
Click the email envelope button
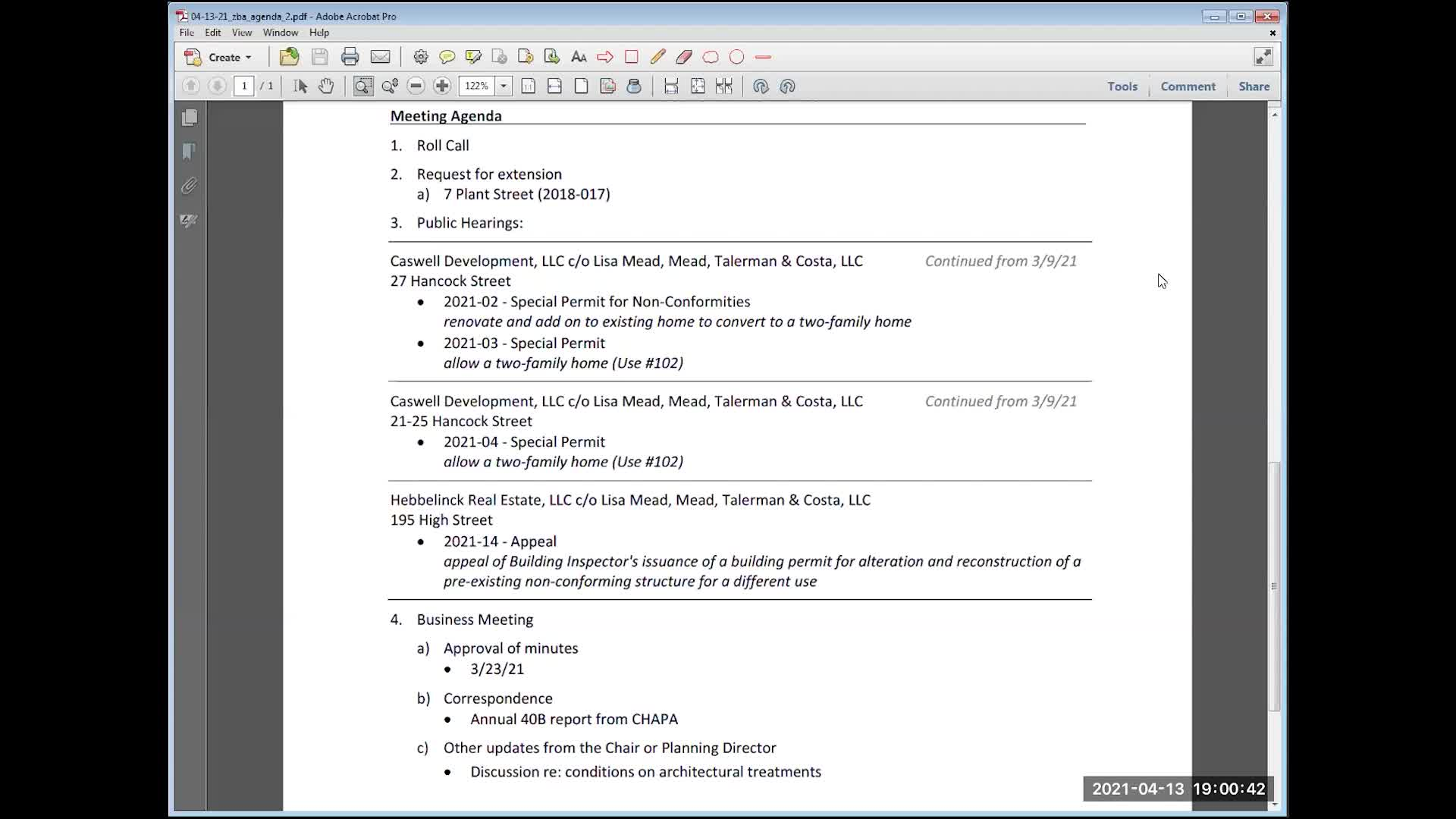point(380,57)
